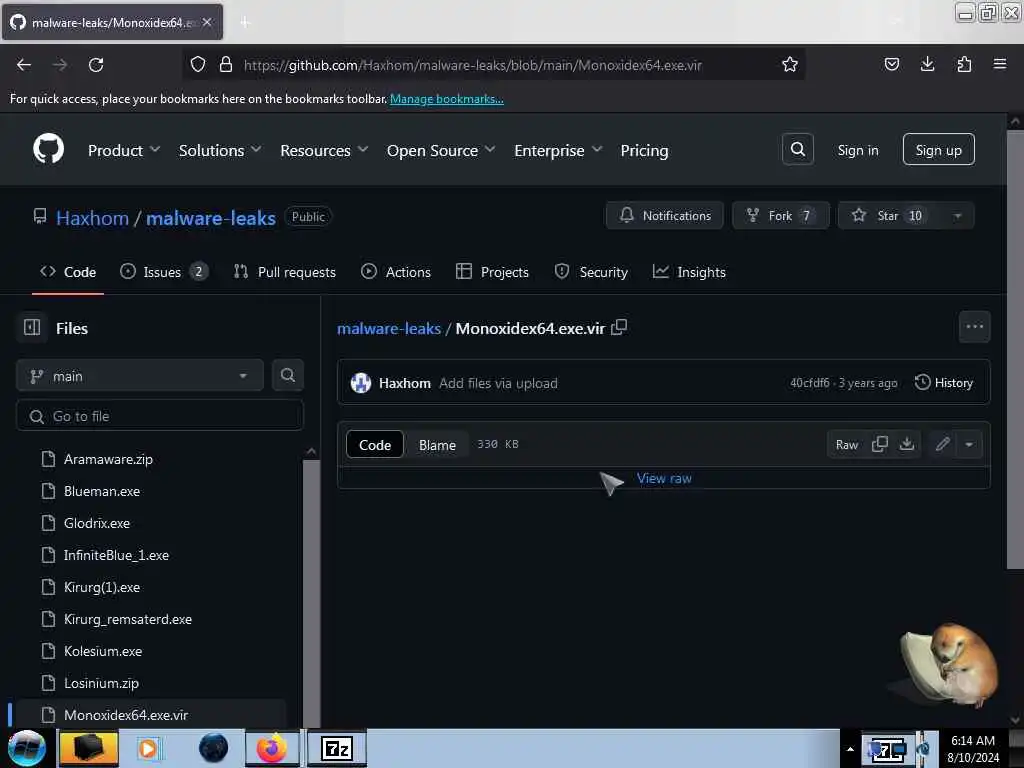Open Firefox from the taskbar
This screenshot has width=1024, height=768.
coord(272,748)
